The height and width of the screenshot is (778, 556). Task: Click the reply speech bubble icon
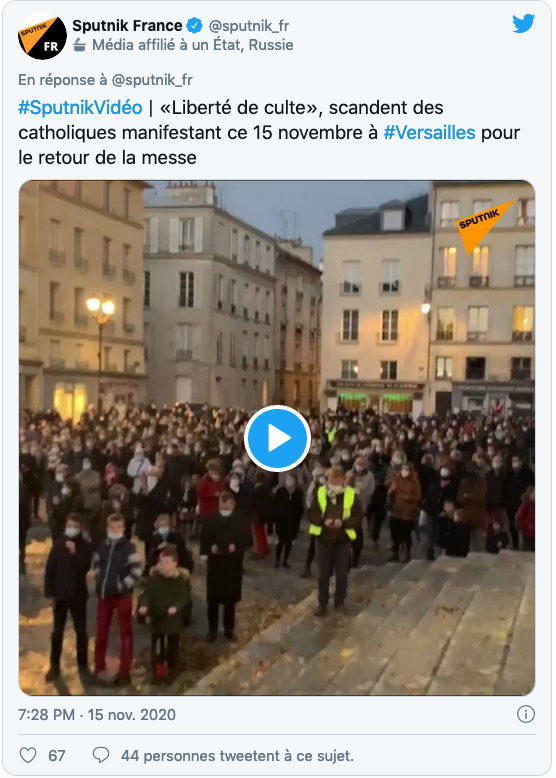click(x=101, y=755)
